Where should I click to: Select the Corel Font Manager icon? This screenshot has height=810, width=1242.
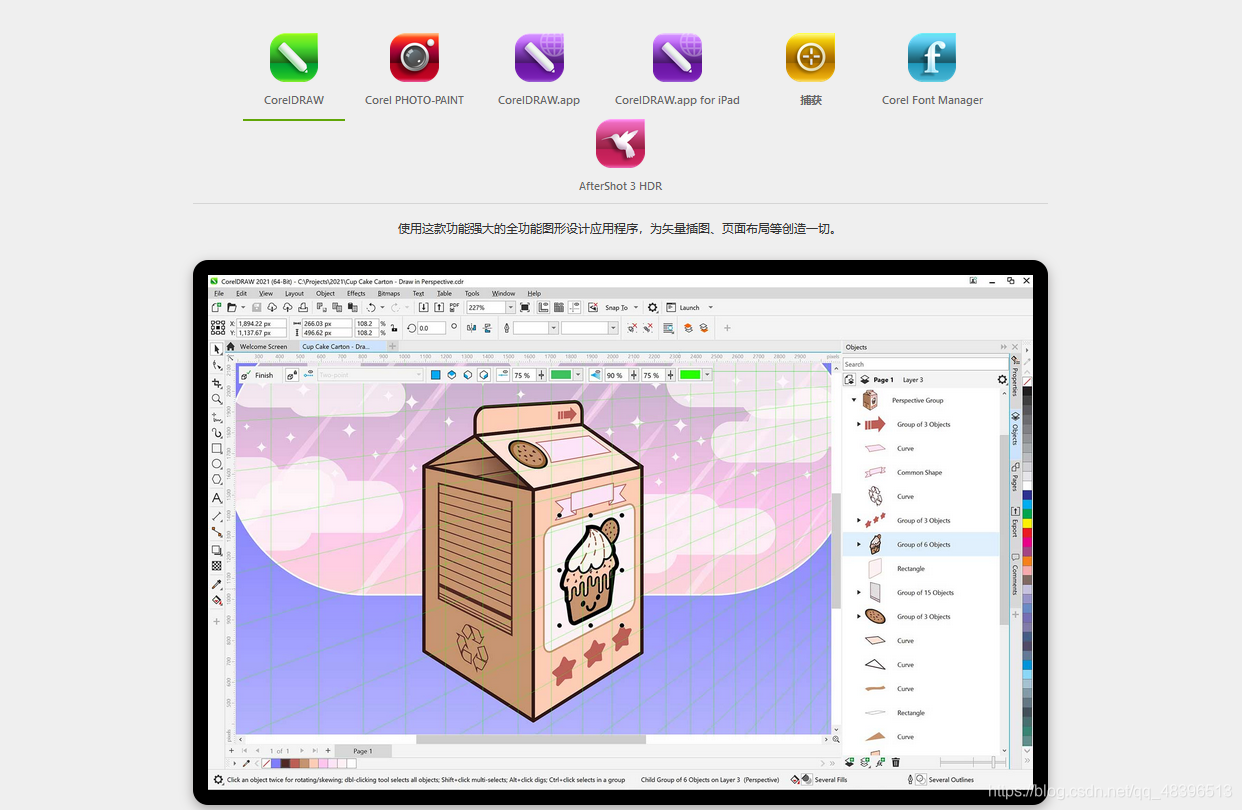click(932, 58)
